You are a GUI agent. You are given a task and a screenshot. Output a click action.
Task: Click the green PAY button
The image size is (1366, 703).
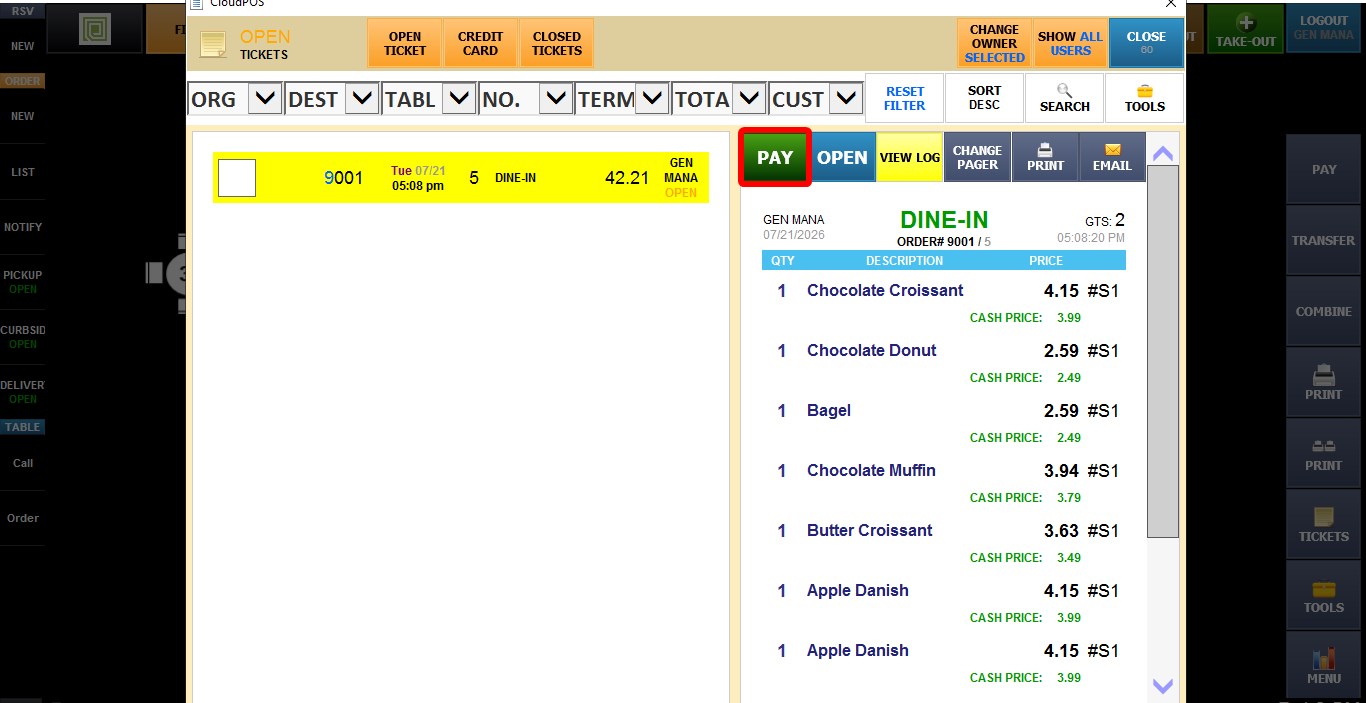(x=774, y=157)
